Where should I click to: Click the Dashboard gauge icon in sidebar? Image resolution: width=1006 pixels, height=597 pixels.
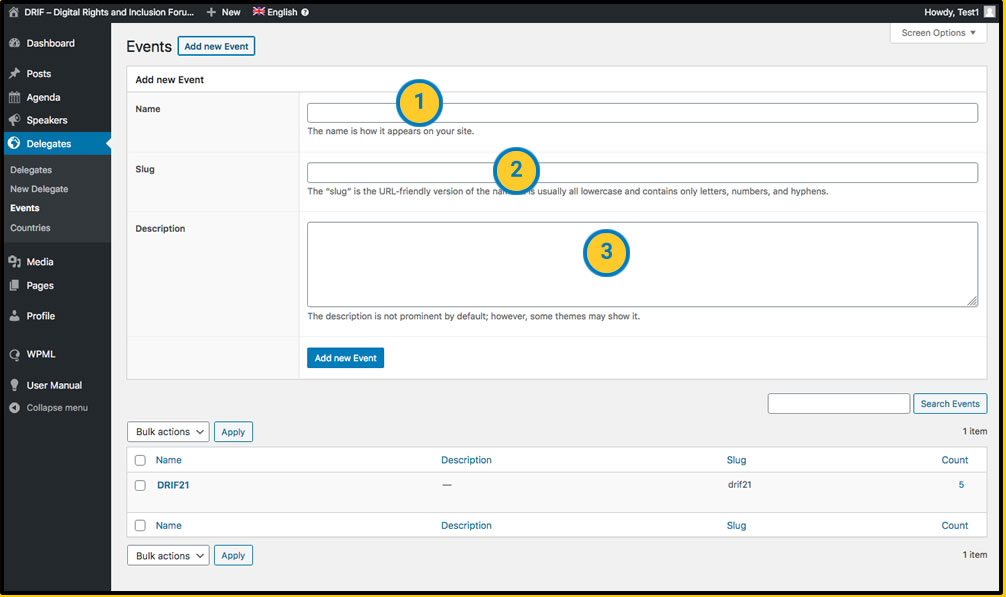14,44
